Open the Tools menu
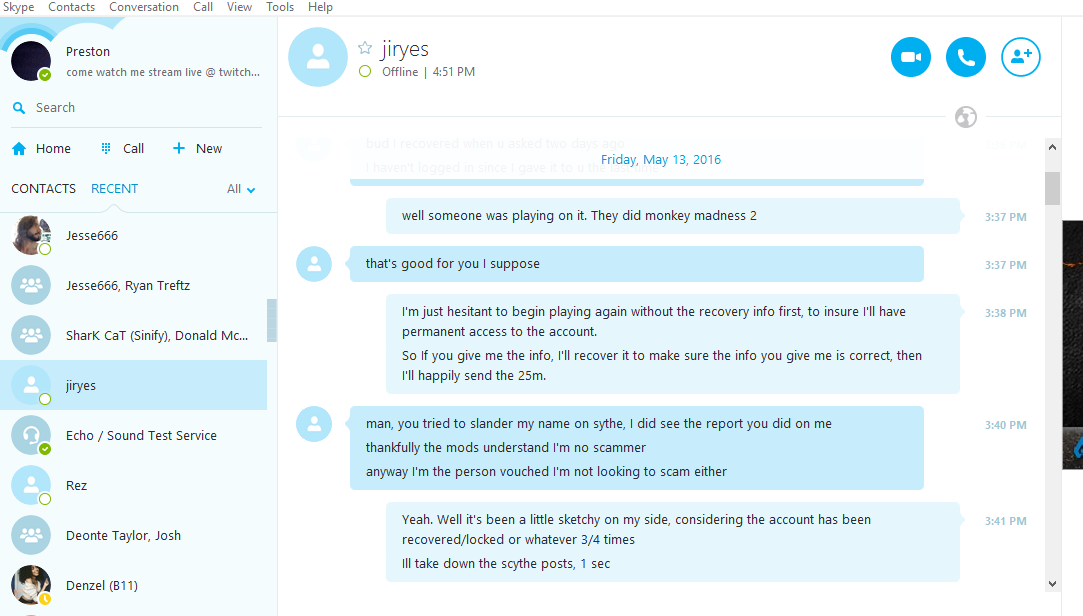 280,7
